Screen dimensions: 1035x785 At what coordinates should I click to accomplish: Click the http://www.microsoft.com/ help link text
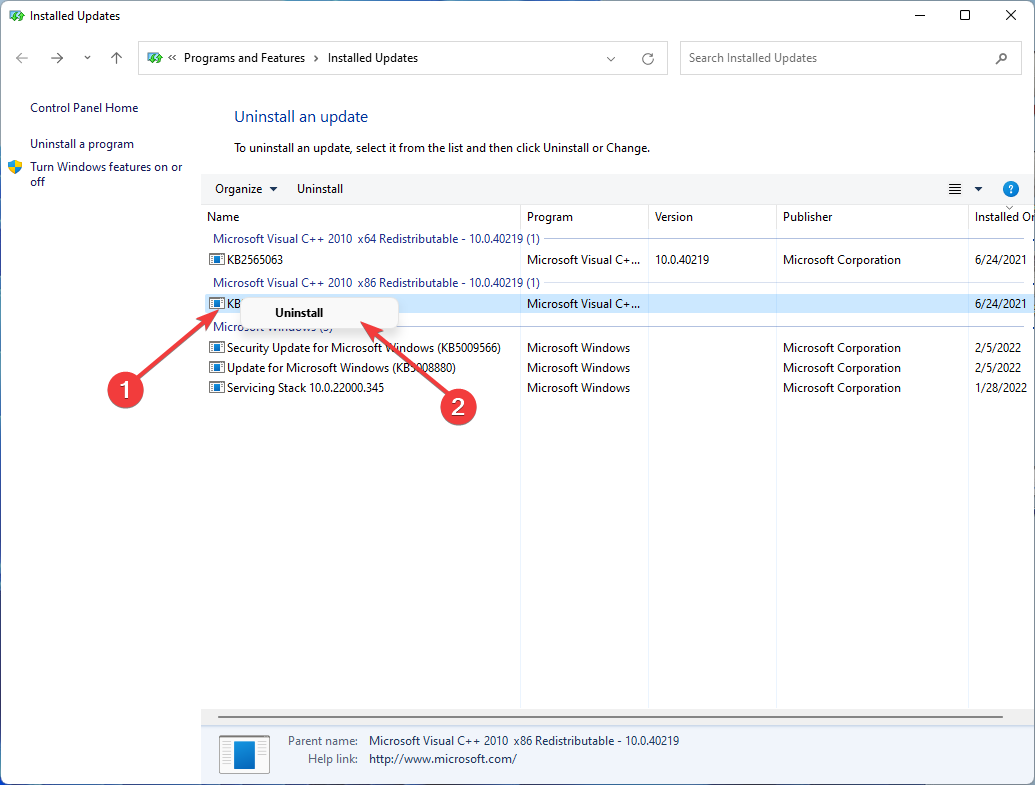click(443, 759)
